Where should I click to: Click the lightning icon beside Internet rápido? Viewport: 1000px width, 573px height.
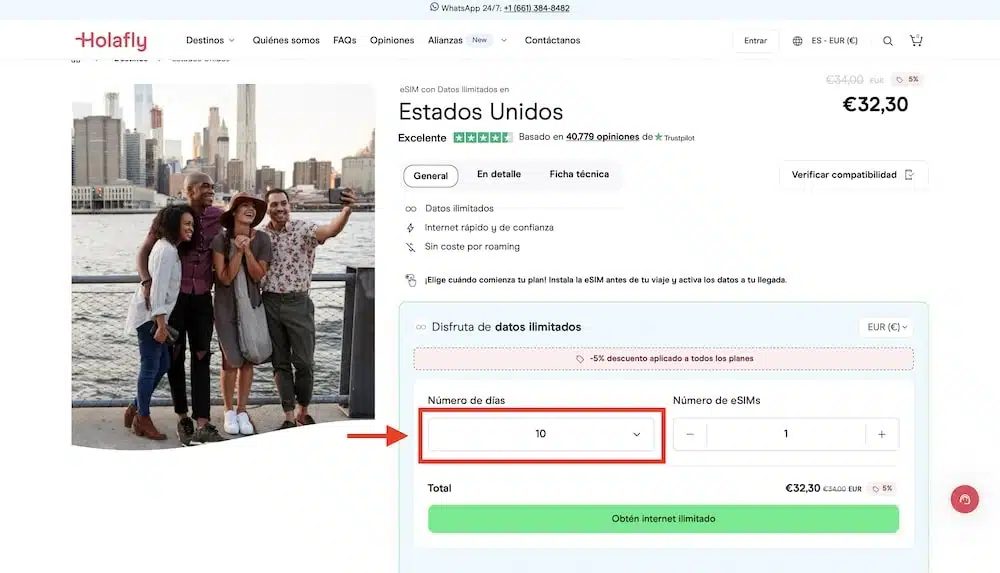click(x=410, y=228)
